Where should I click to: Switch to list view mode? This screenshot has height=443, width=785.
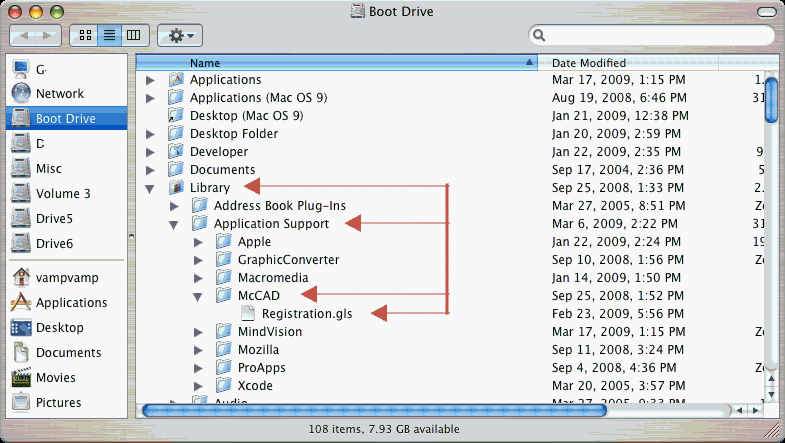coord(108,35)
